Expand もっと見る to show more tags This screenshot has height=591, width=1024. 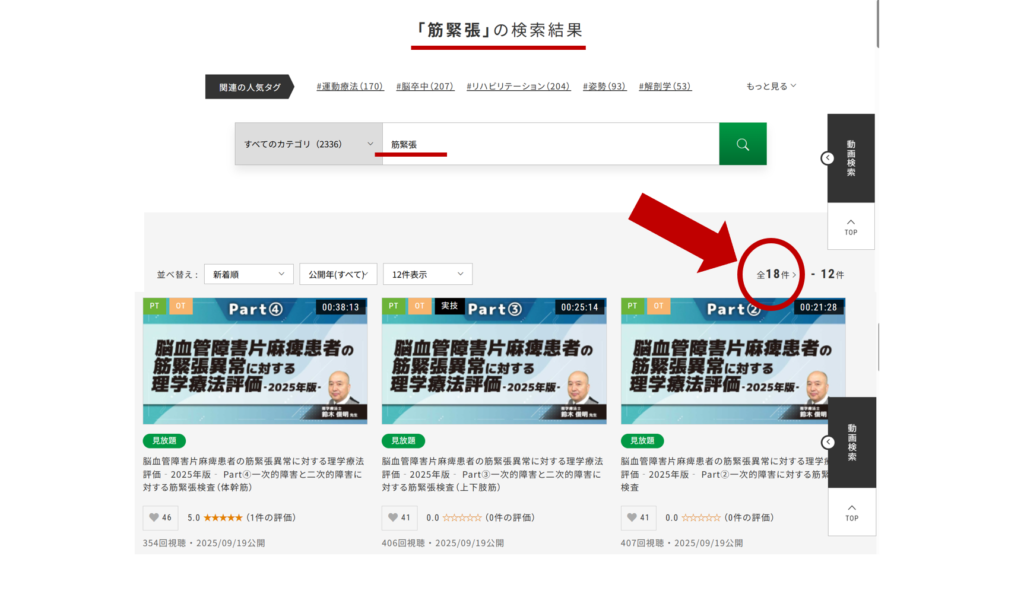[770, 86]
